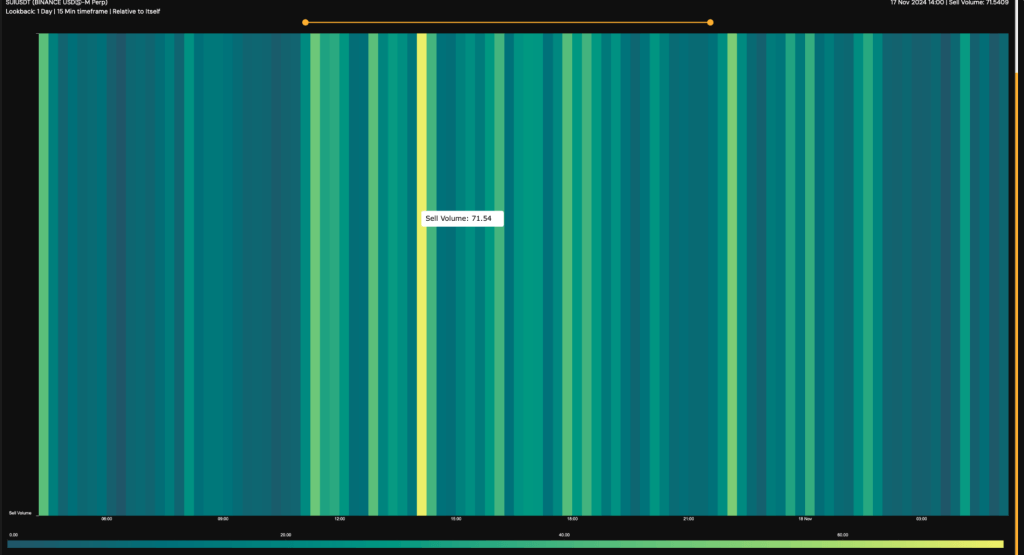Click the 'Sell Volume' row label
Image resolution: width=1024 pixels, height=555 pixels.
(20, 513)
